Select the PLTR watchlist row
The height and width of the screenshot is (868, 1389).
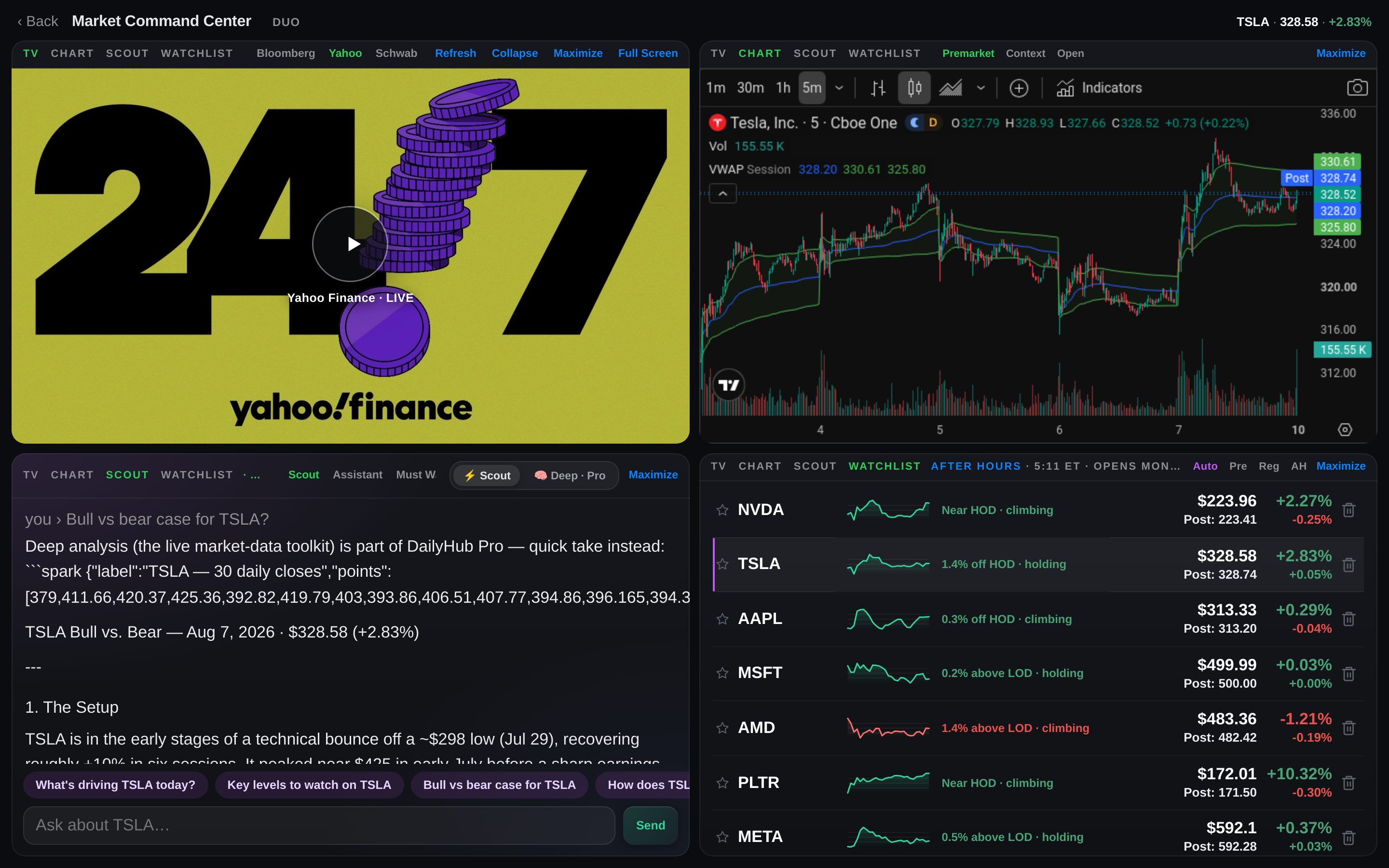[x=1038, y=783]
